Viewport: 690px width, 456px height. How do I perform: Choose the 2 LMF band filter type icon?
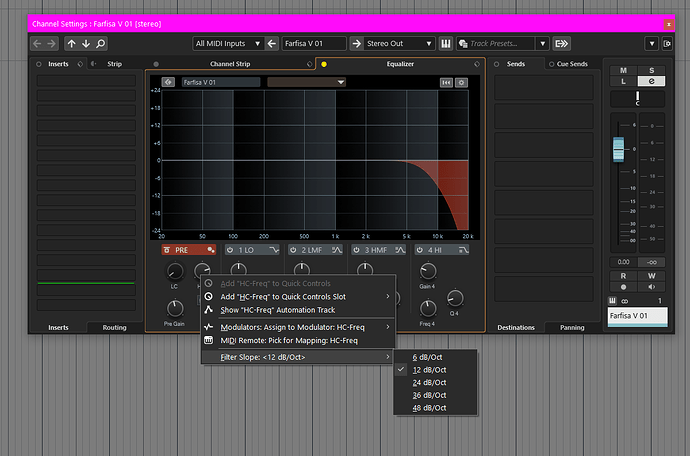click(x=337, y=250)
